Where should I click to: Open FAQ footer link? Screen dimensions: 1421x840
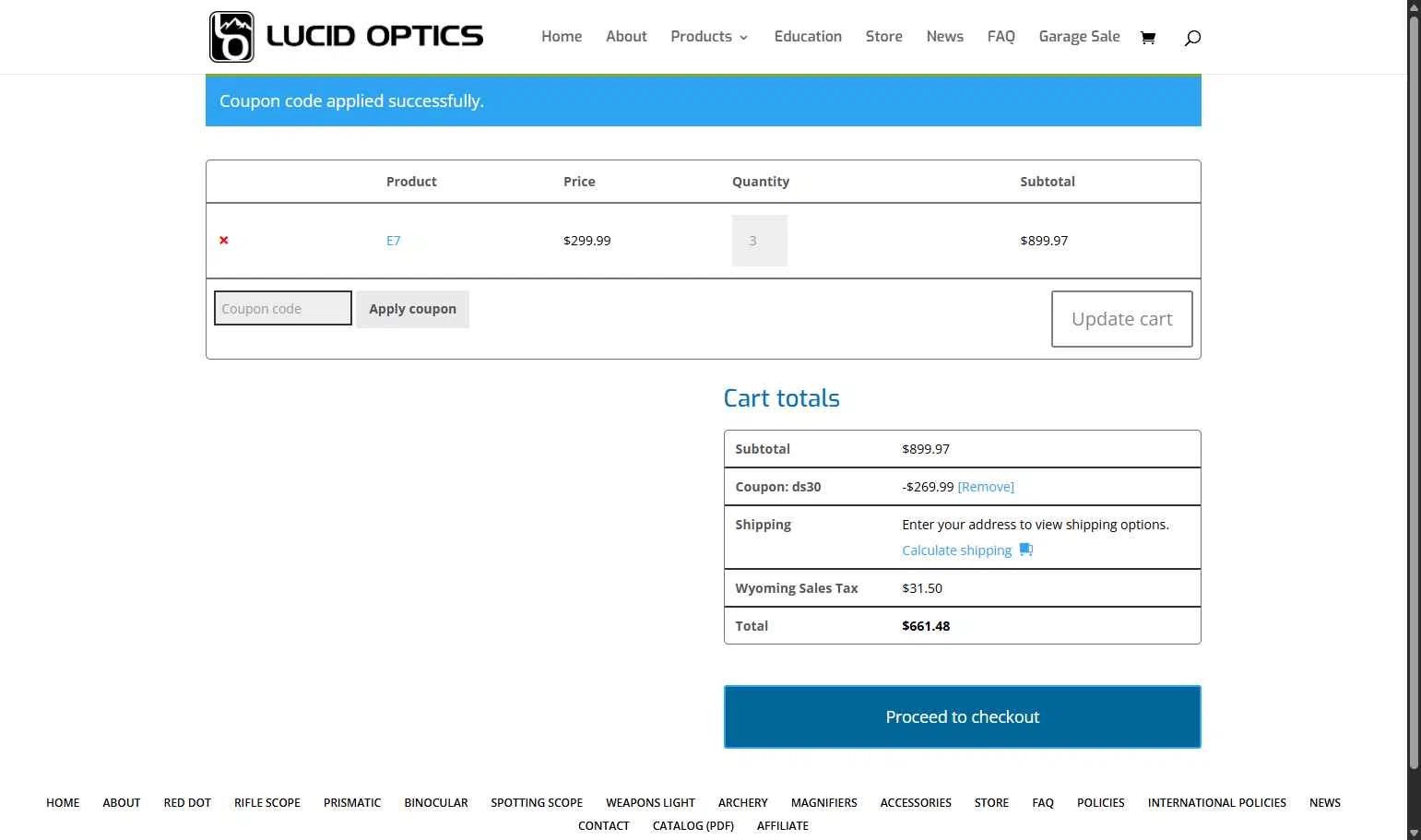coord(1043,803)
